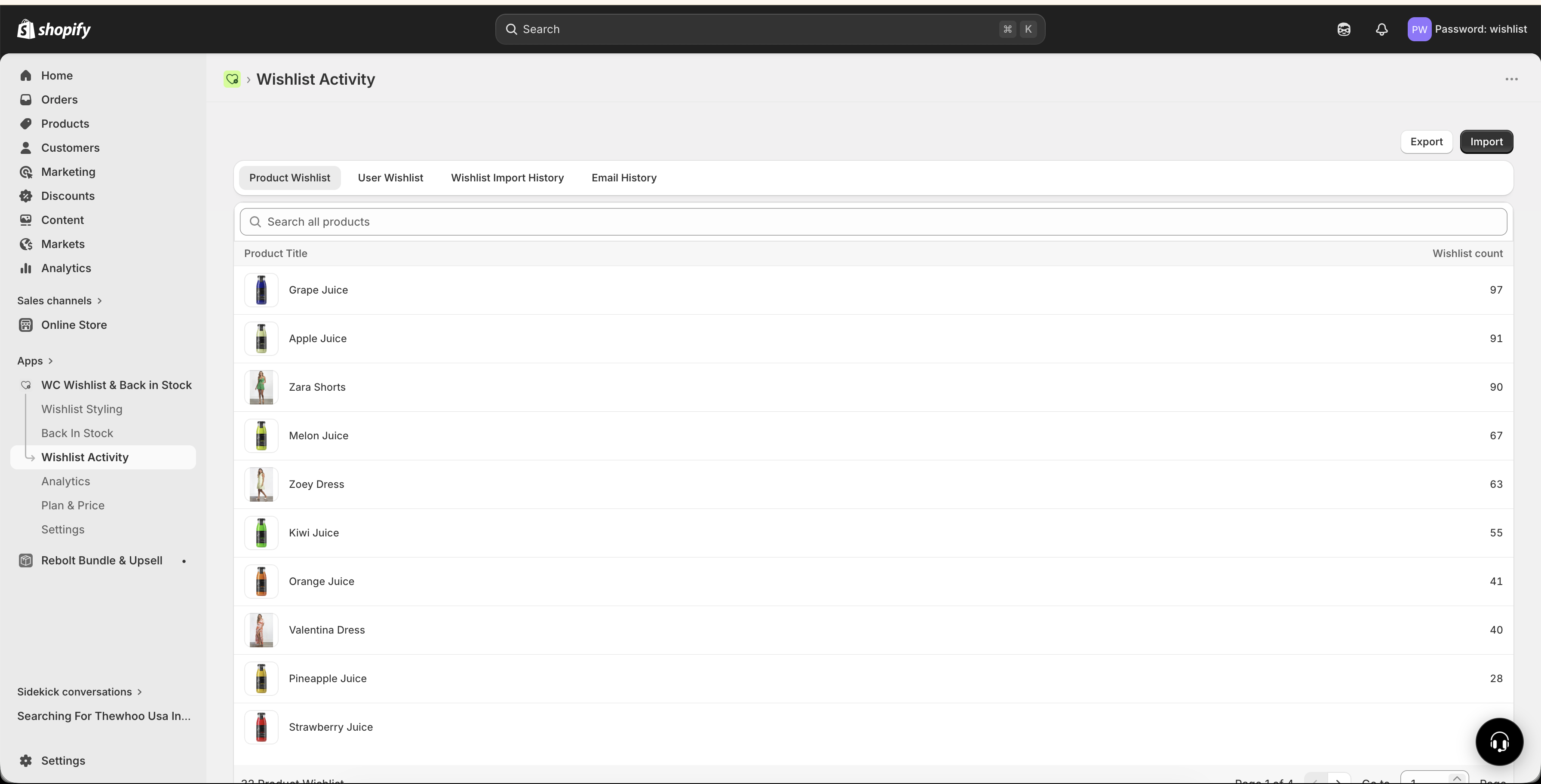
Task: Click the Wishlist count column header
Action: [1467, 254]
